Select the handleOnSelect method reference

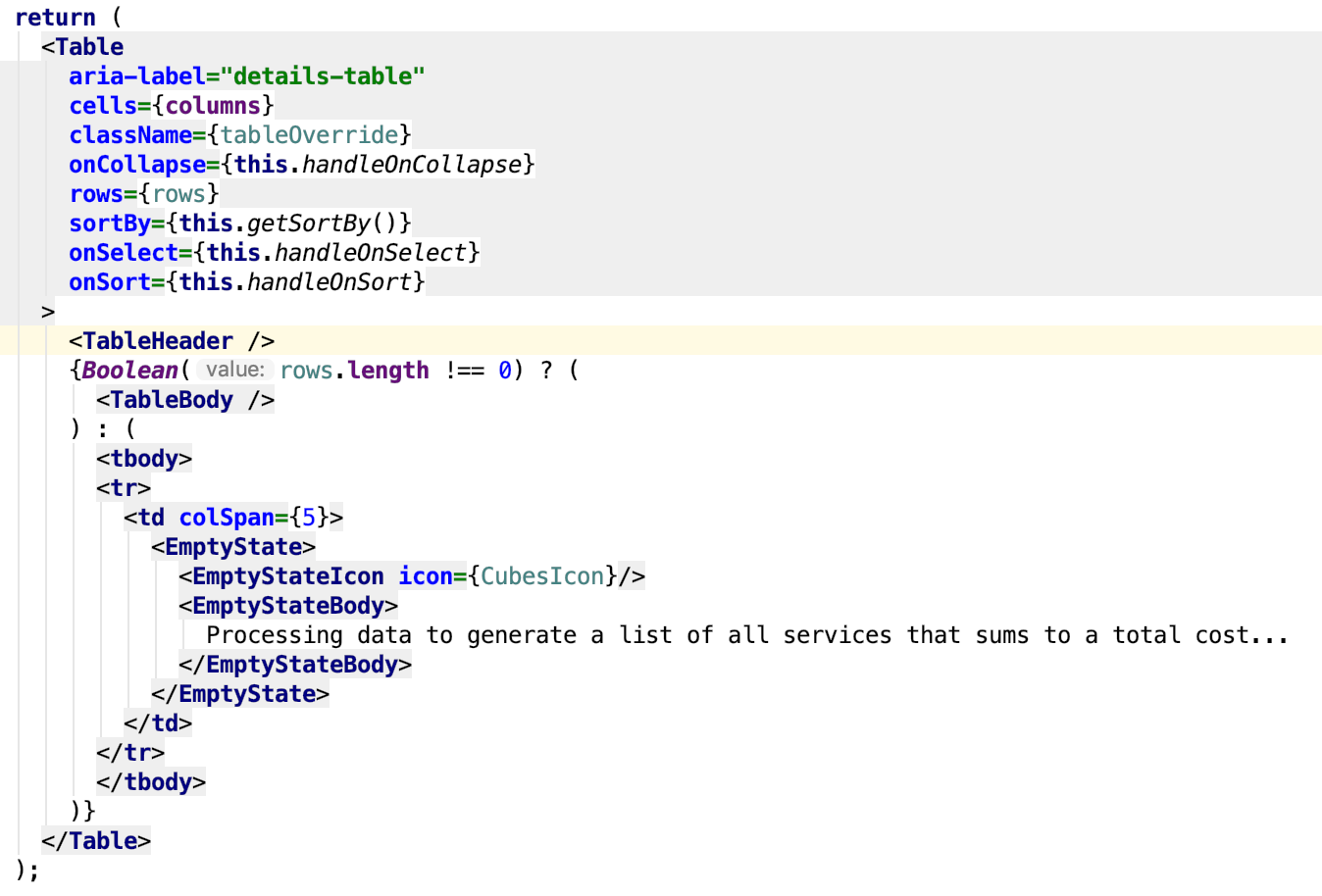[371, 253]
